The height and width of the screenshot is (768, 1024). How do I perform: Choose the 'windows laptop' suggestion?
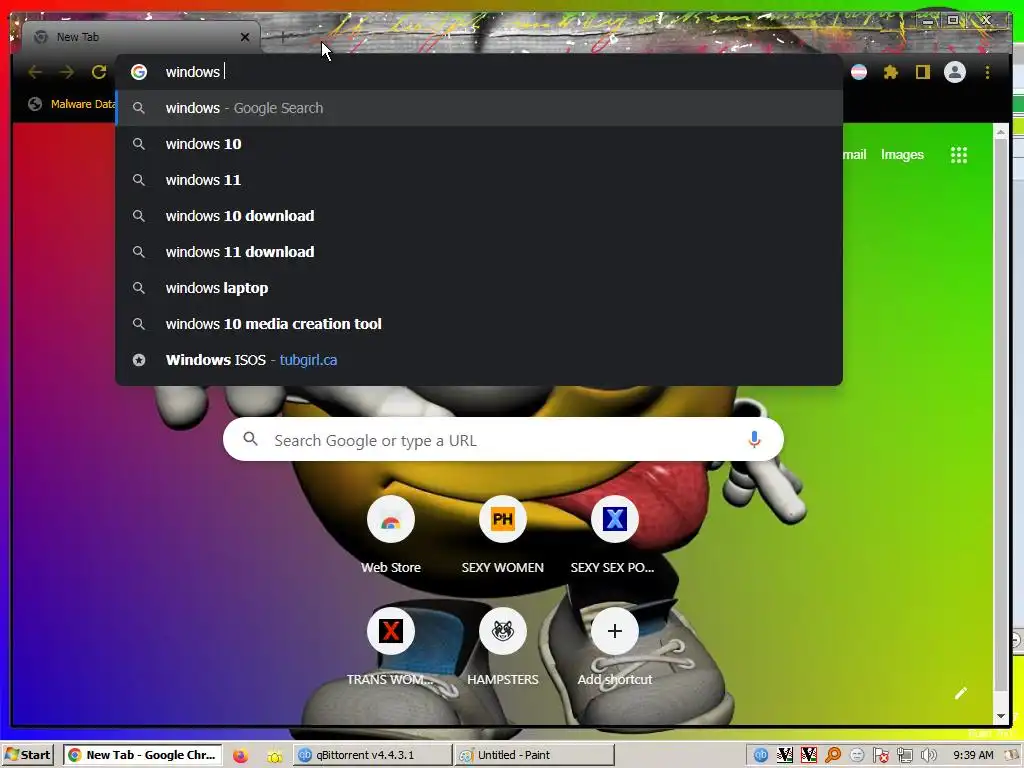point(479,288)
